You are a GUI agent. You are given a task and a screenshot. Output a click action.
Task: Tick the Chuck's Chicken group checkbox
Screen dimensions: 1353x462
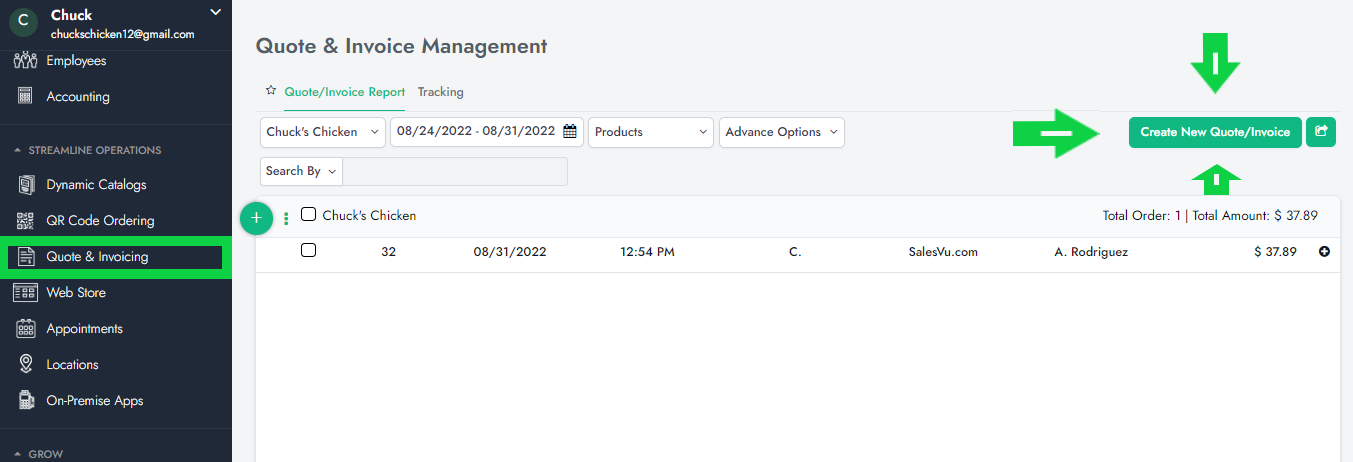pos(309,215)
